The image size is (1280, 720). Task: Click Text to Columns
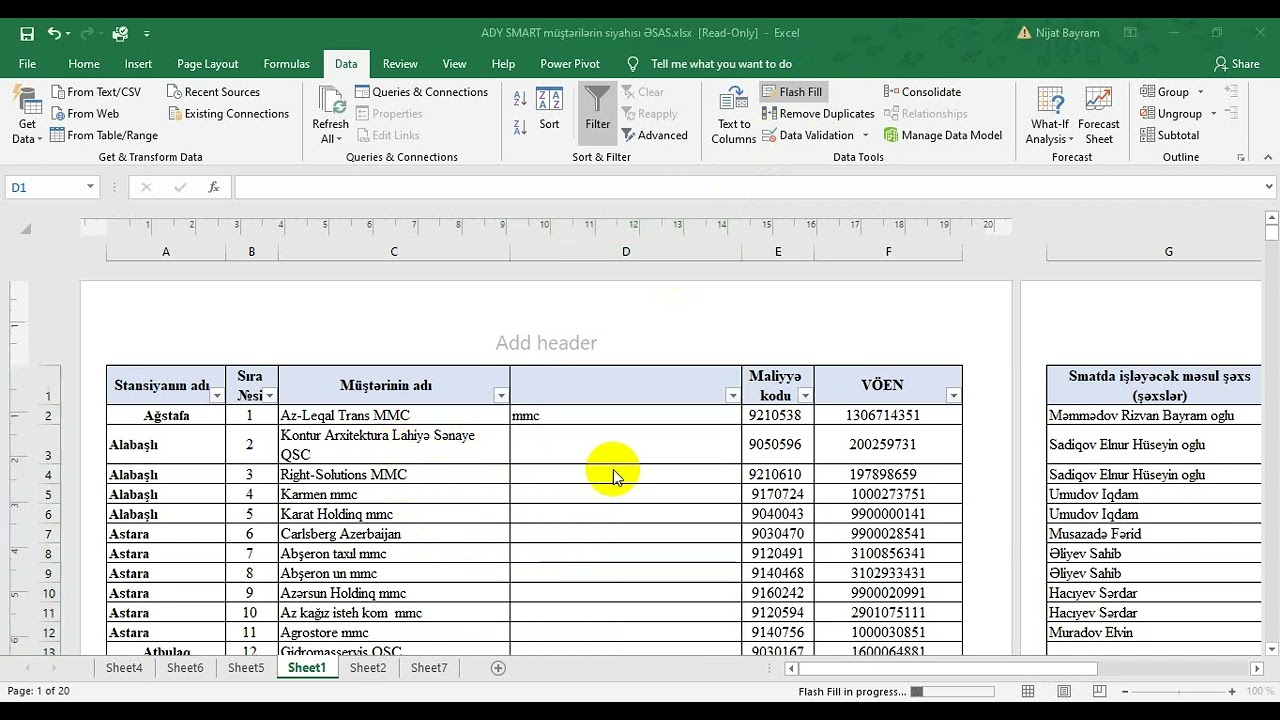pos(733,116)
